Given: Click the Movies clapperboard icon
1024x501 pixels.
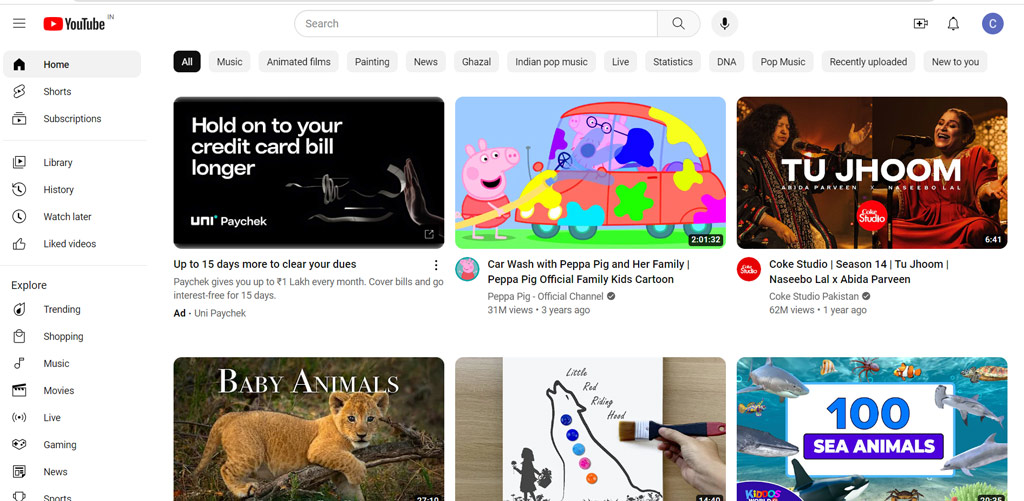Looking at the screenshot, I should coord(19,391).
